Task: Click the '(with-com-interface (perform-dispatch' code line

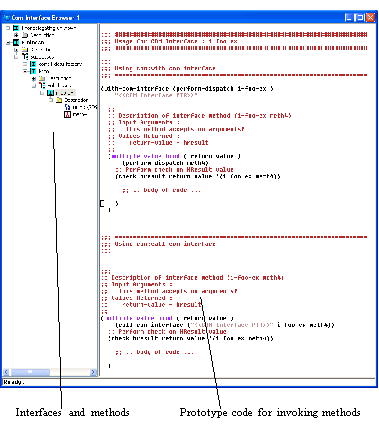Action: [187, 89]
